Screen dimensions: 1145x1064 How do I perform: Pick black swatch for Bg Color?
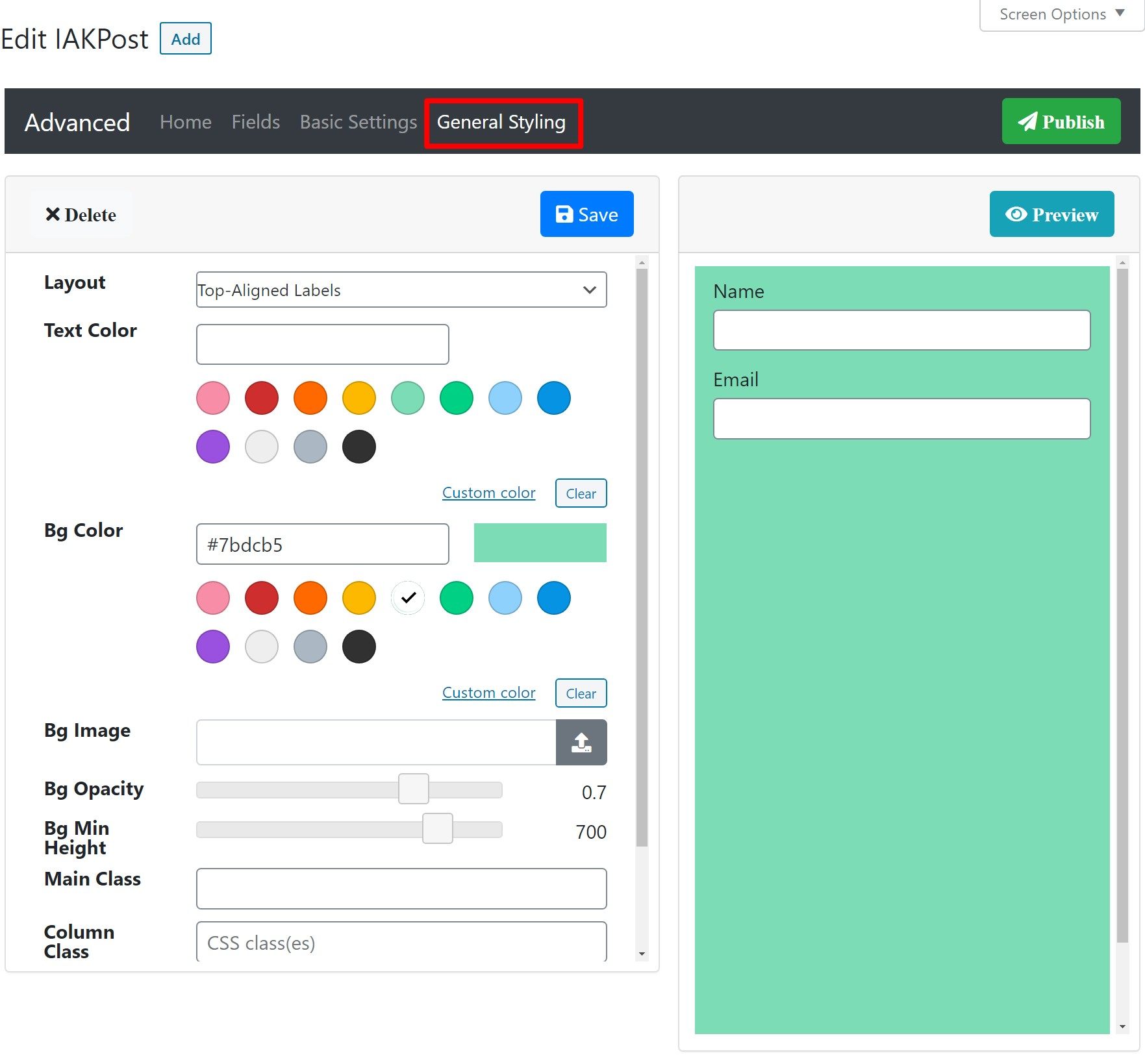(x=359, y=647)
